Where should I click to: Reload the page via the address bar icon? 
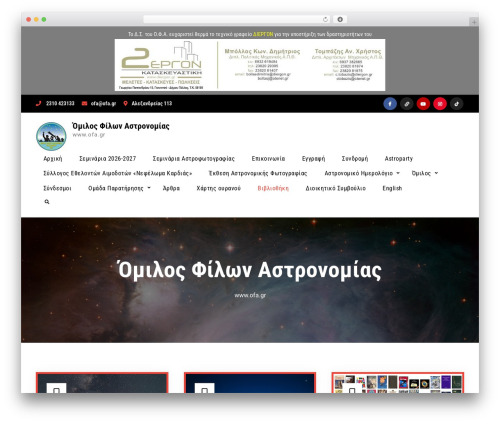pyautogui.click(x=325, y=19)
